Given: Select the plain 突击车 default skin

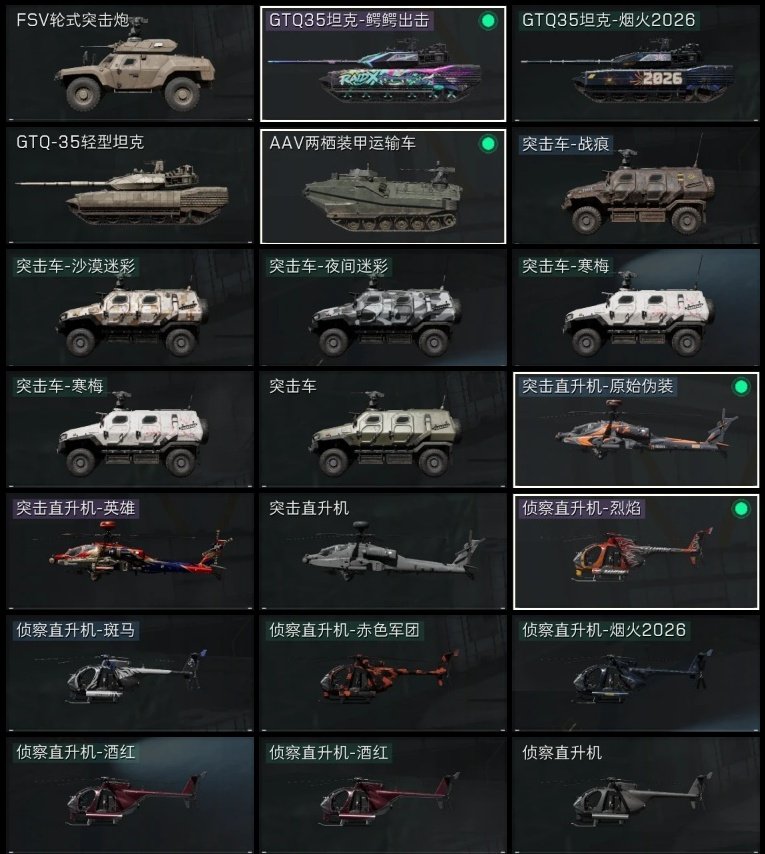Looking at the screenshot, I should (383, 429).
